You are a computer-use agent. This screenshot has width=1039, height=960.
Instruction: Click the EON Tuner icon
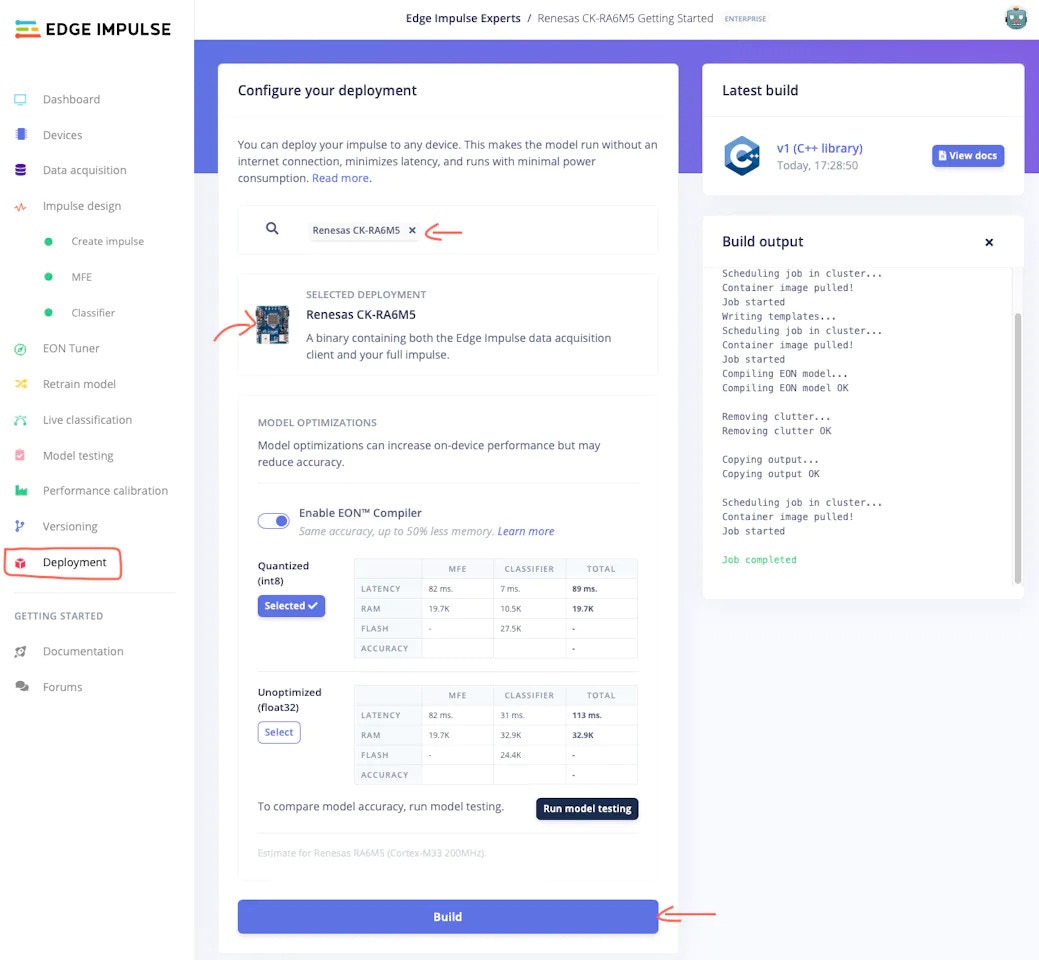[21, 348]
